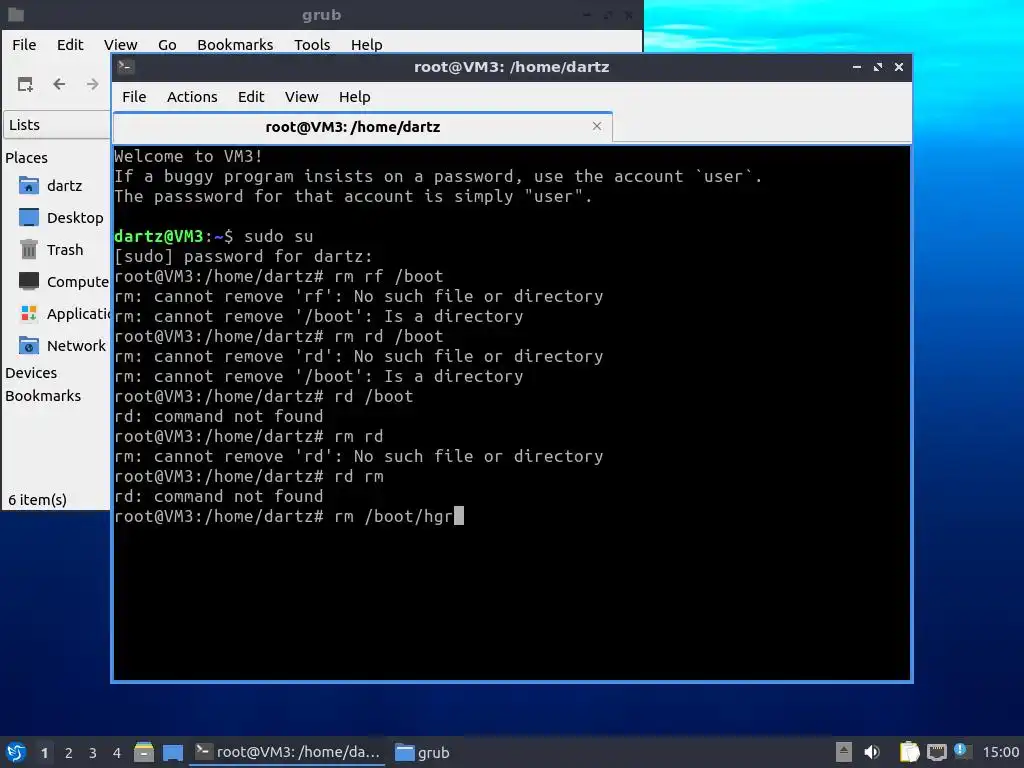Viewport: 1024px width, 768px height.
Task: Open the terminal's Help menu
Action: click(355, 97)
